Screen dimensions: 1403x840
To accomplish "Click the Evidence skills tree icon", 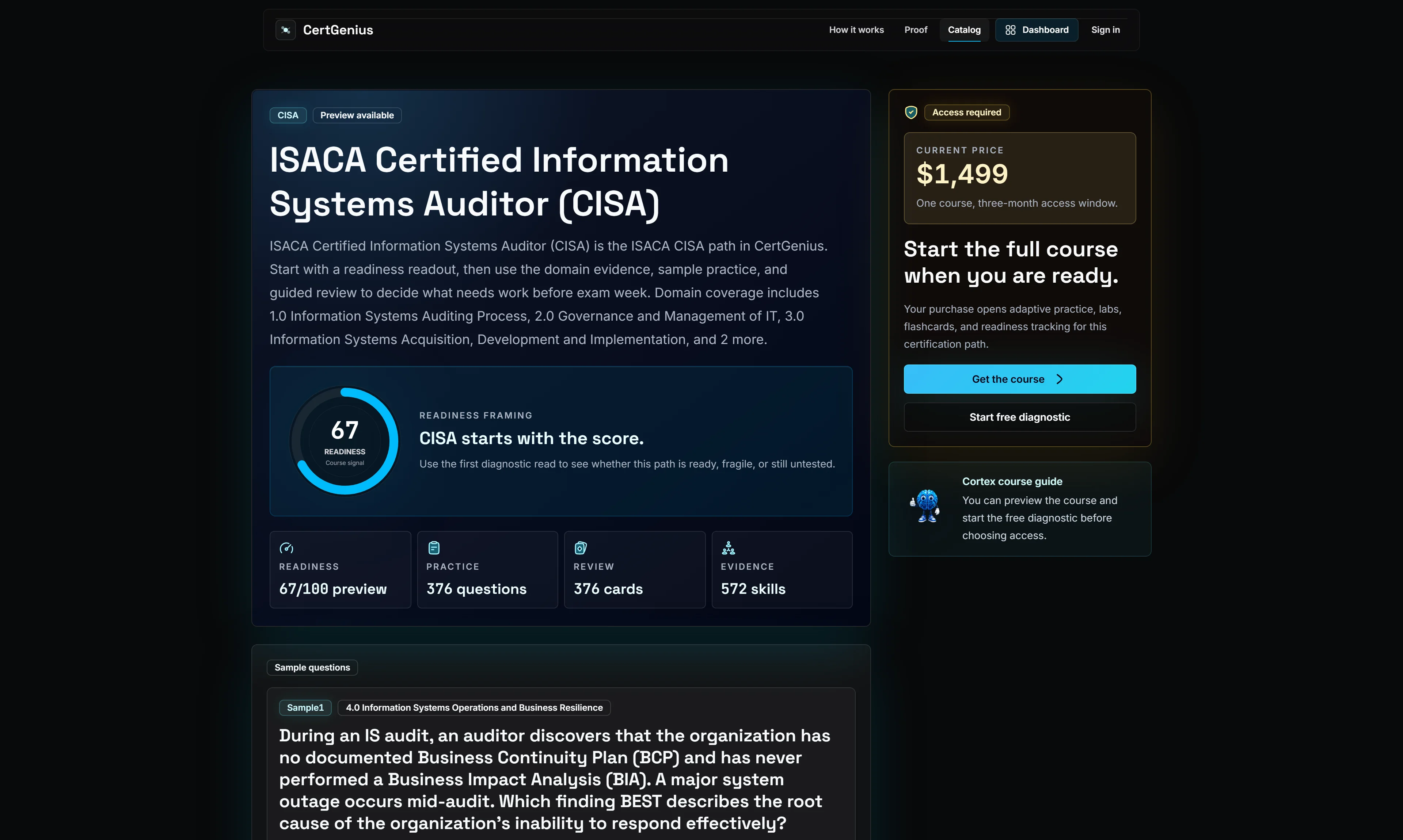I will pos(728,548).
